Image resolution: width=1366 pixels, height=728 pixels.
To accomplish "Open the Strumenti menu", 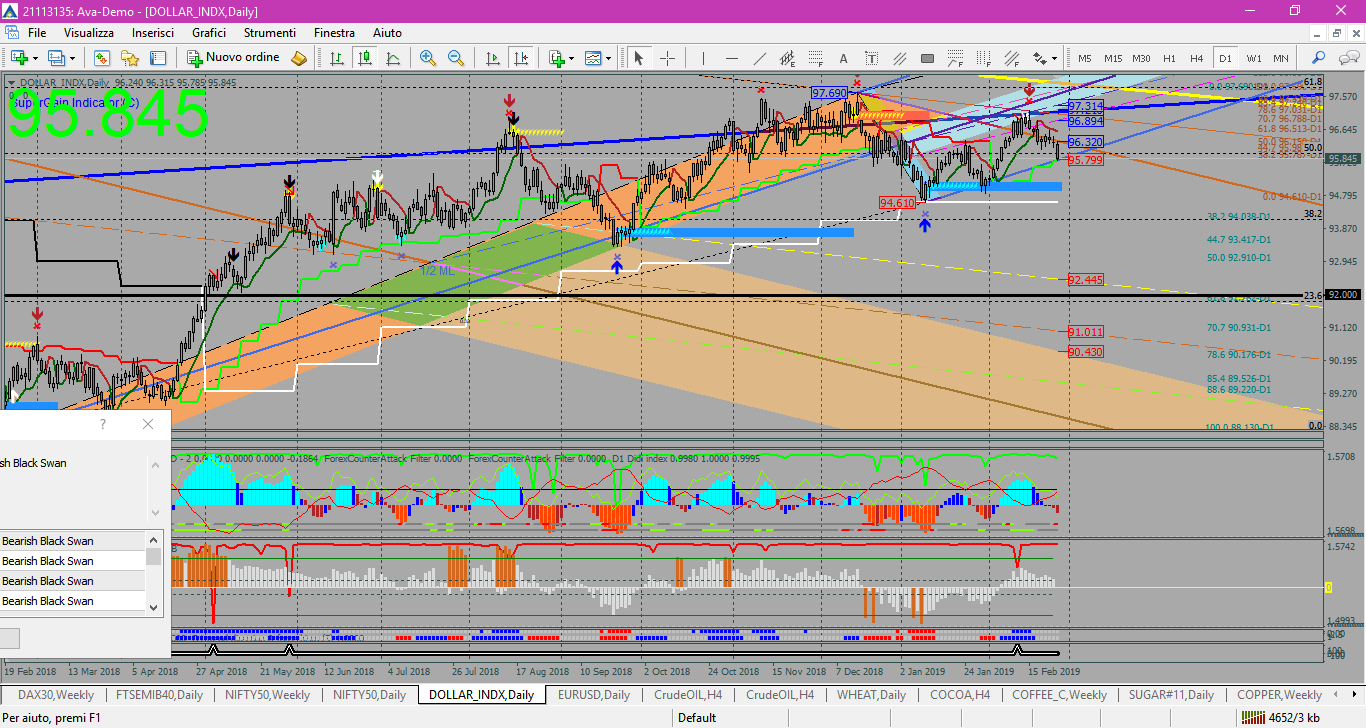I will coord(270,33).
